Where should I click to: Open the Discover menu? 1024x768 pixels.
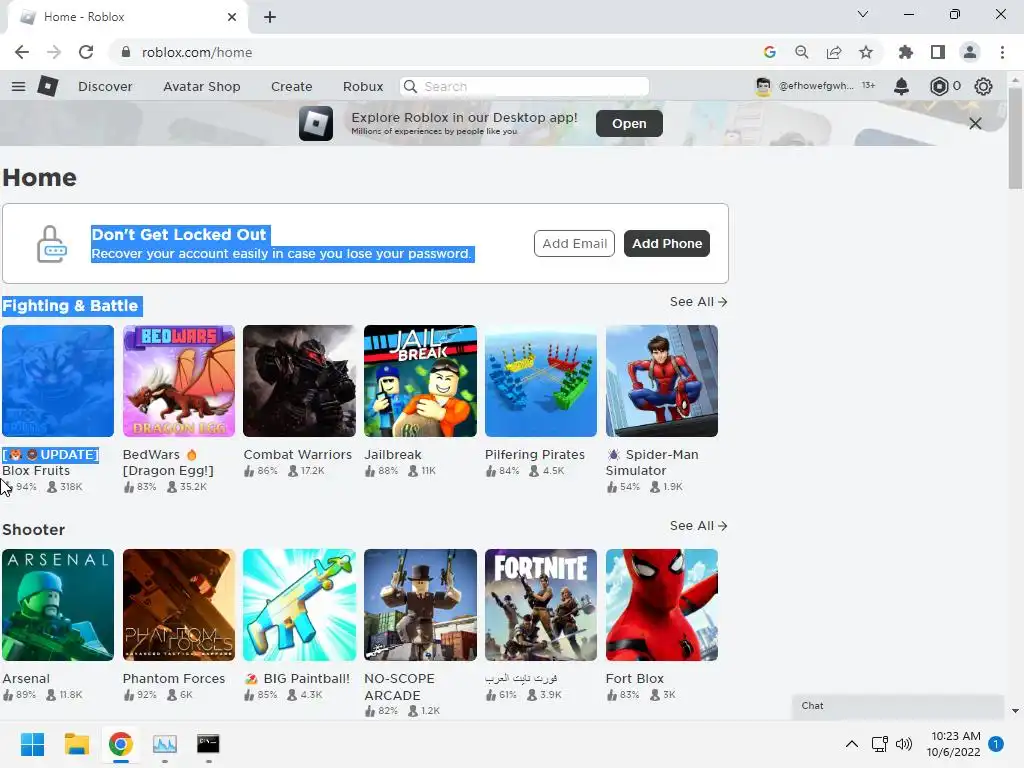coord(105,86)
